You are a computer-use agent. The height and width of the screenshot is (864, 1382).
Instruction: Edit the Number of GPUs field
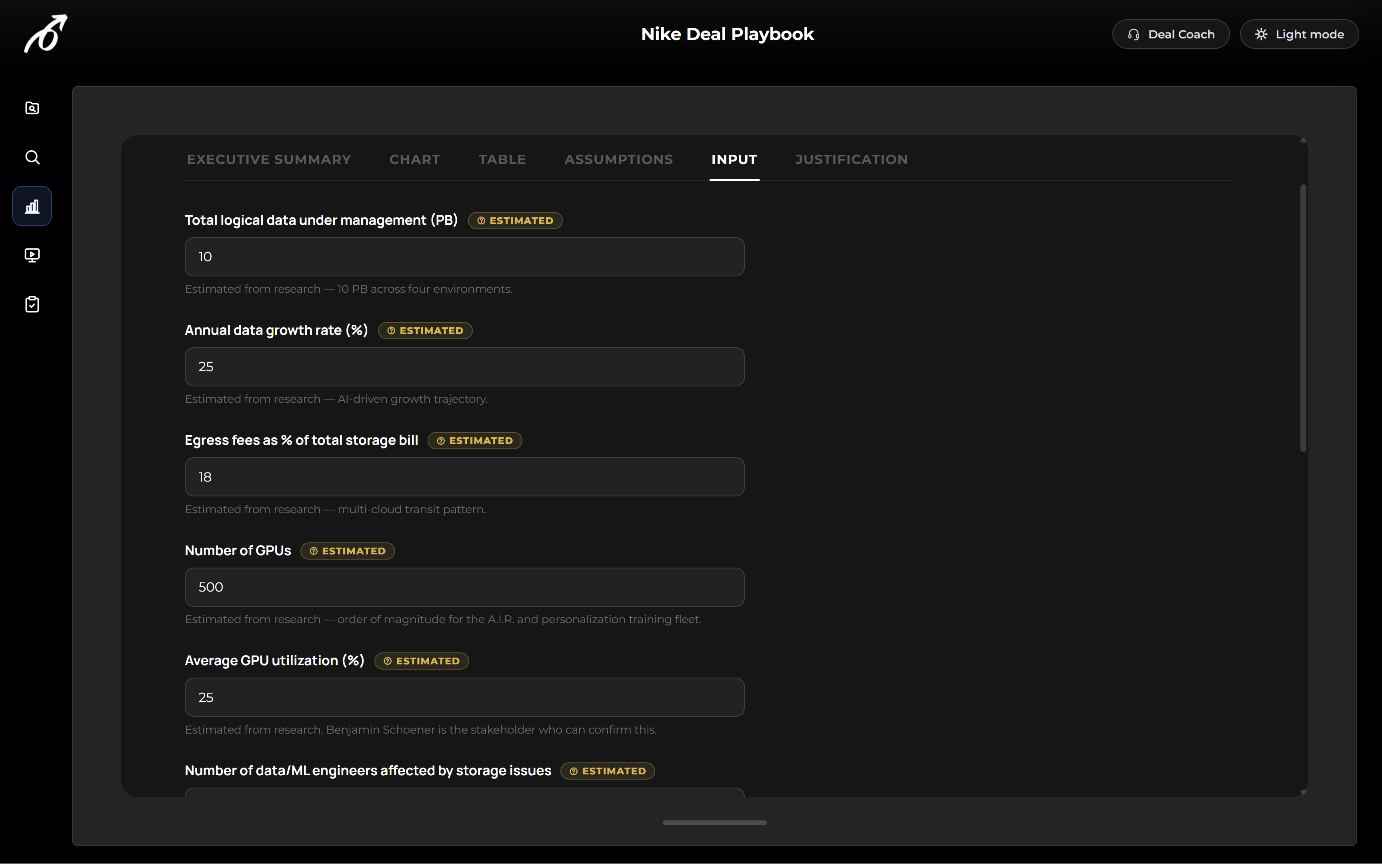point(465,587)
